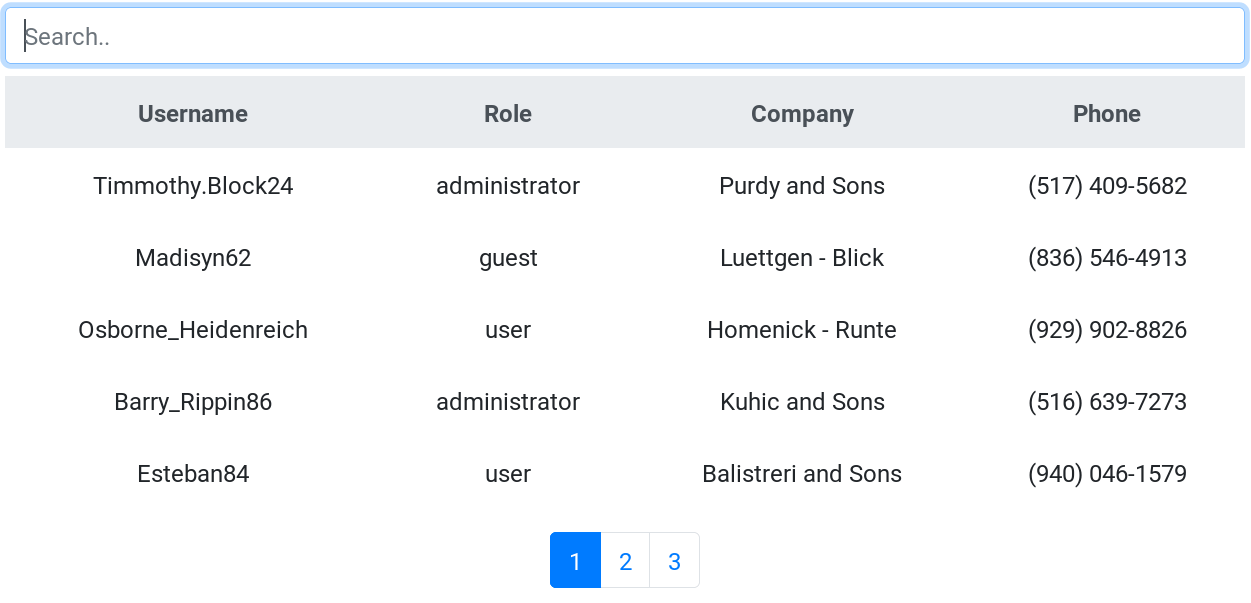The width and height of the screenshot is (1251, 603).
Task: Select the Osborne_Heidenreich row
Action: (193, 330)
